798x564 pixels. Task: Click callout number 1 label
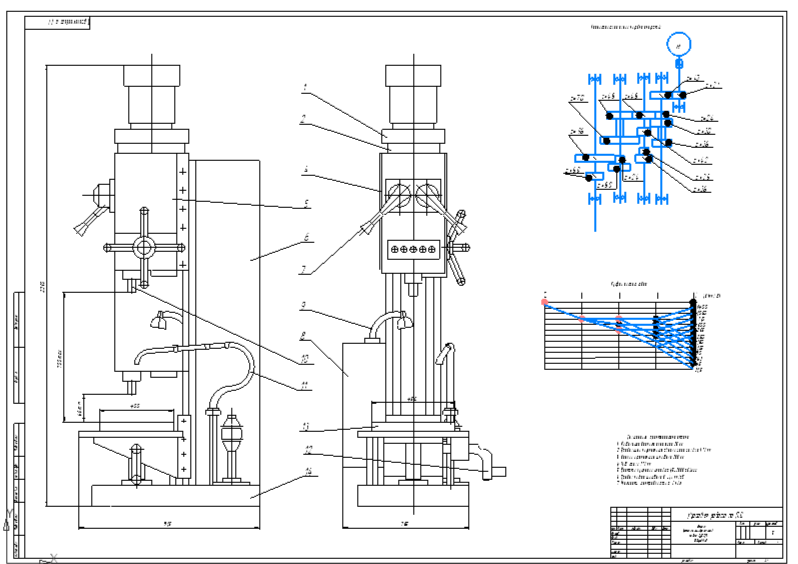(305, 88)
